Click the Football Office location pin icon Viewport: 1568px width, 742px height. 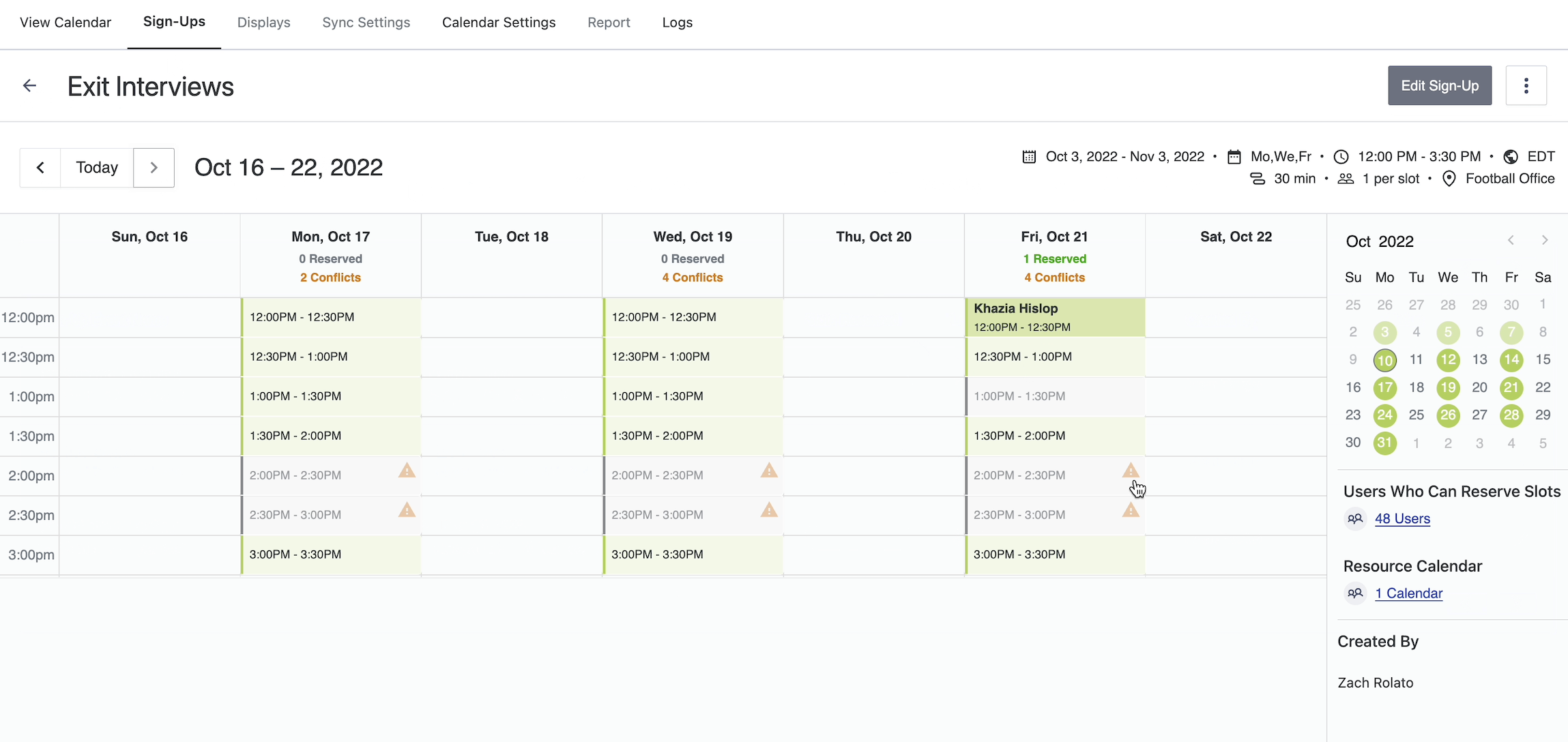pyautogui.click(x=1449, y=179)
